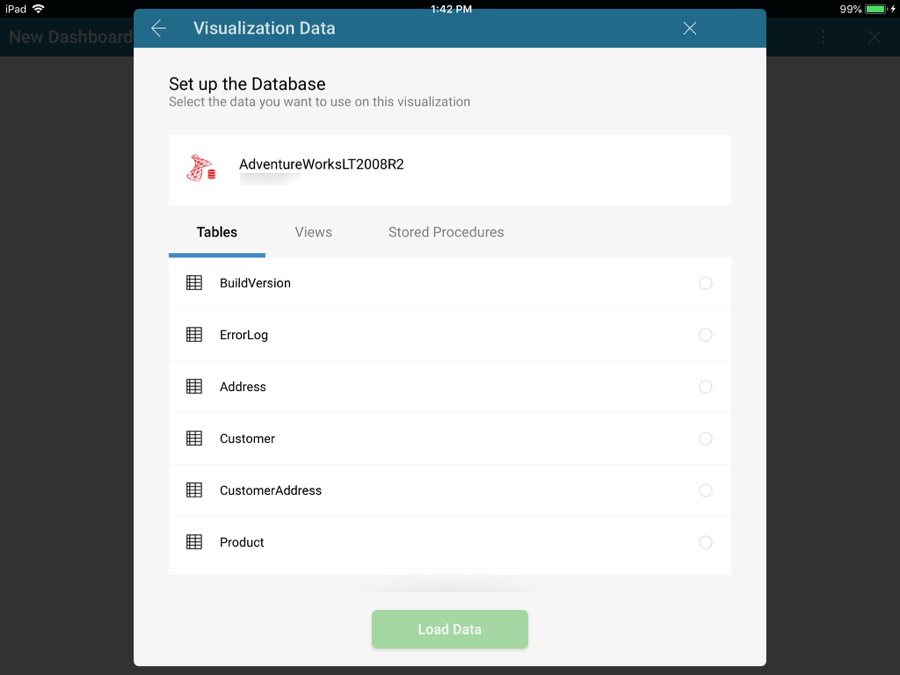Tap the AdventureWorksLT2008R2 database icon

(201, 168)
